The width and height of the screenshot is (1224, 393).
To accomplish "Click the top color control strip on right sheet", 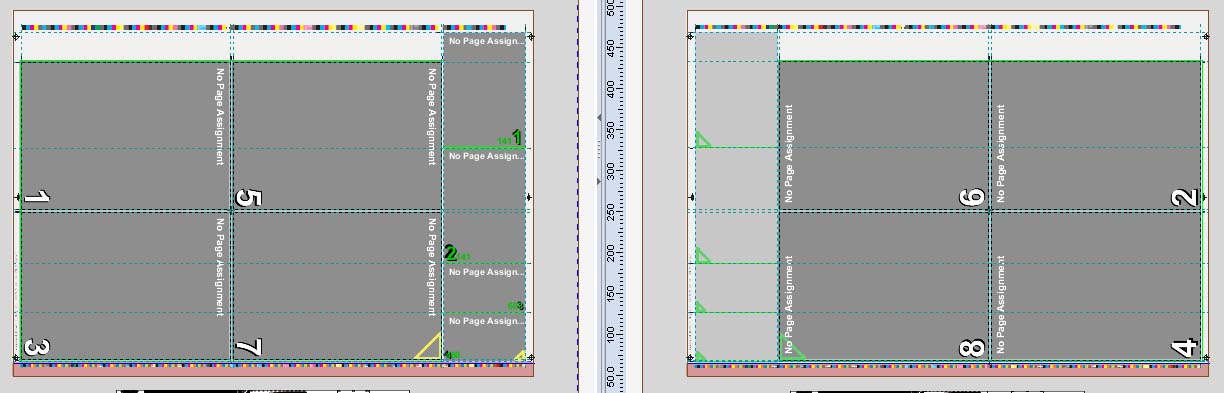I will 937,28.
